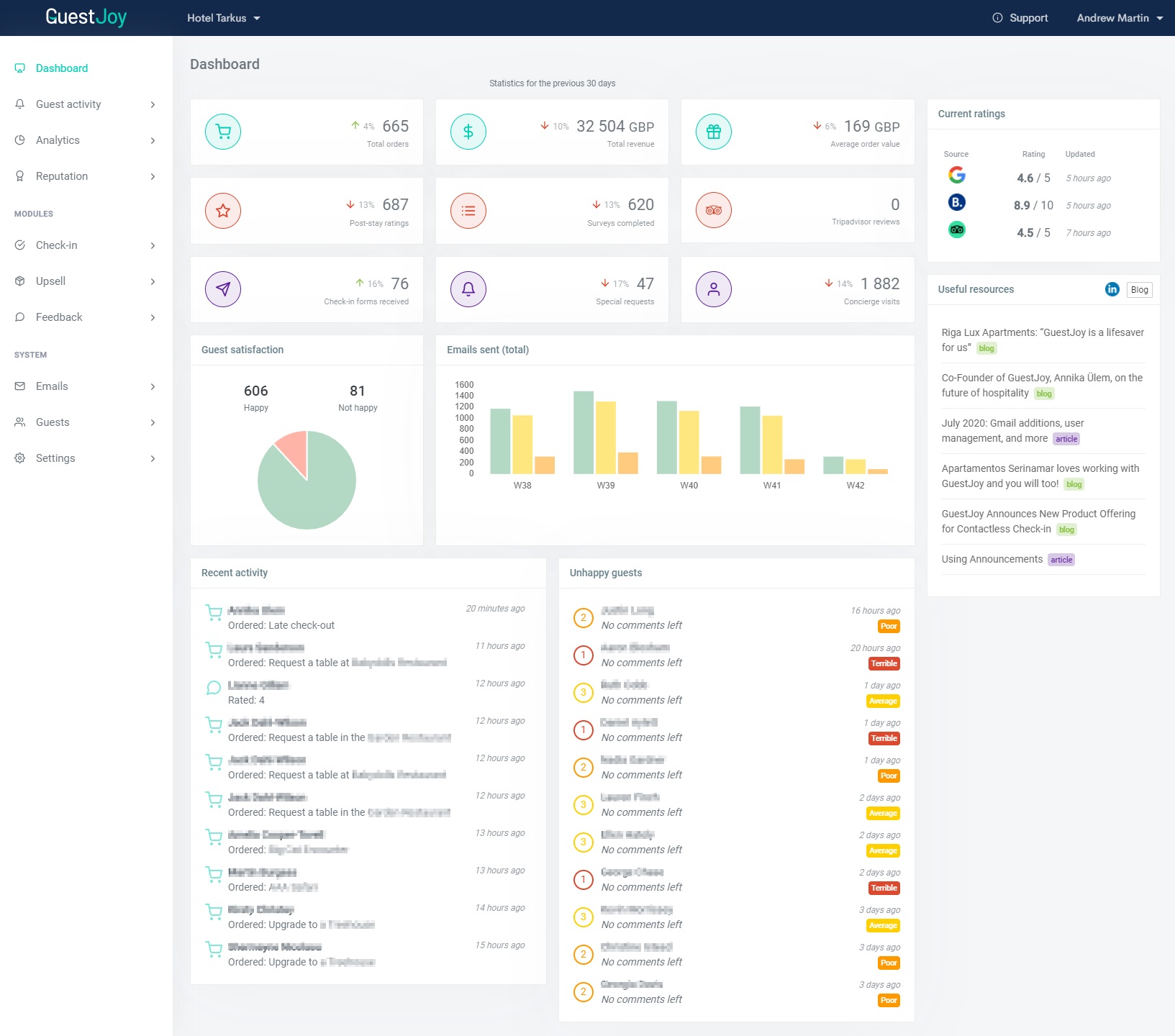Viewport: 1175px width, 1036px height.
Task: Click the 665 Total orders value
Action: [x=395, y=126]
